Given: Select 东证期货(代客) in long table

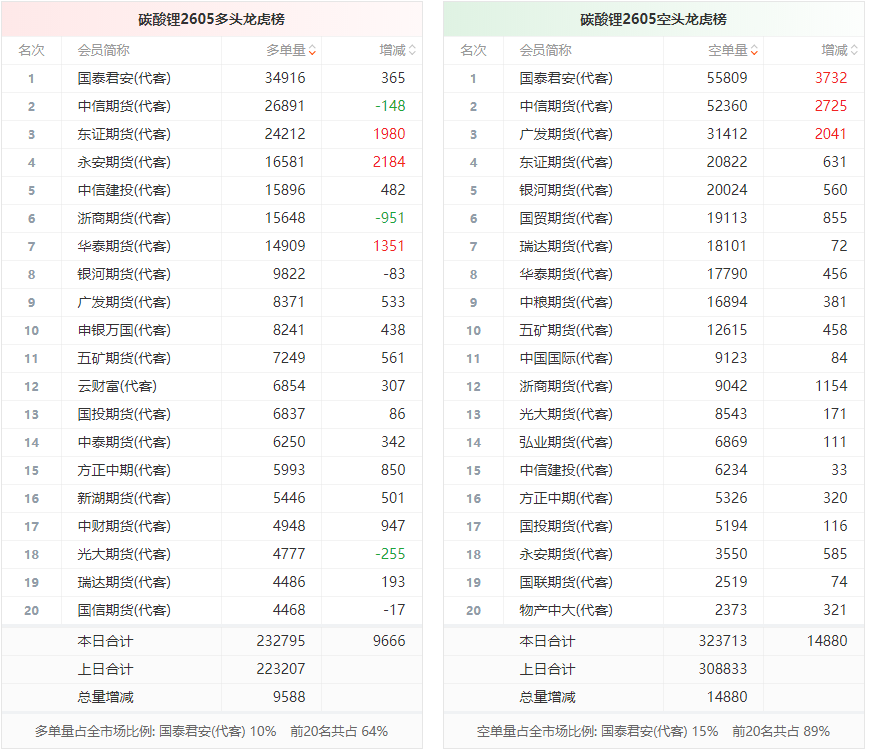Looking at the screenshot, I should 124,134.
